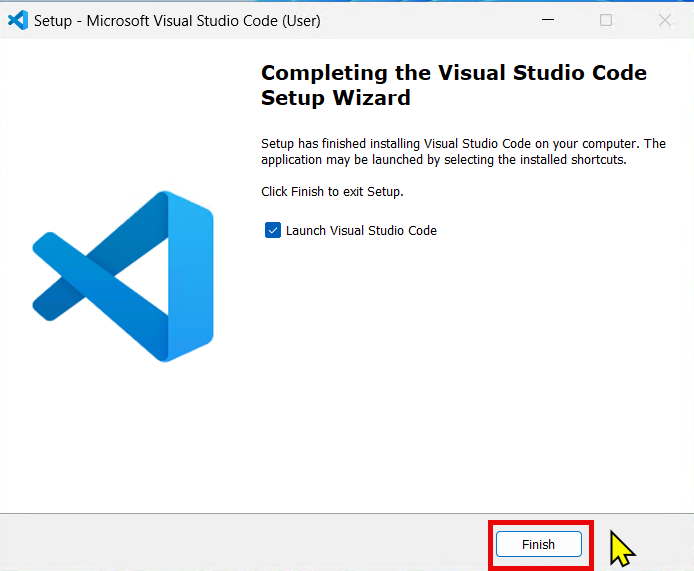Close the Setup wizard window
The width and height of the screenshot is (694, 571).
pos(665,20)
